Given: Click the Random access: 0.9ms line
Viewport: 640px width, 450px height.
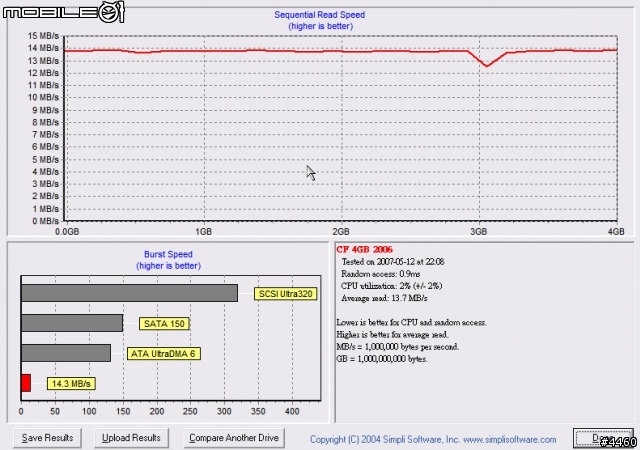Looking at the screenshot, I should coord(380,274).
